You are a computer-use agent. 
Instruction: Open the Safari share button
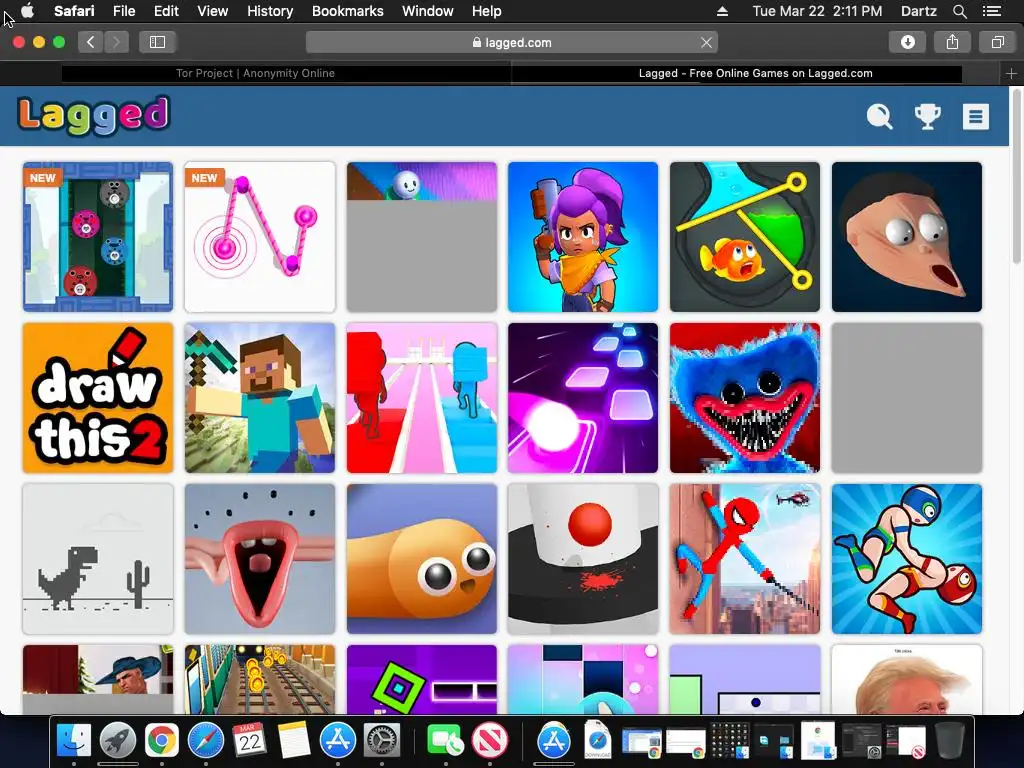coord(952,42)
